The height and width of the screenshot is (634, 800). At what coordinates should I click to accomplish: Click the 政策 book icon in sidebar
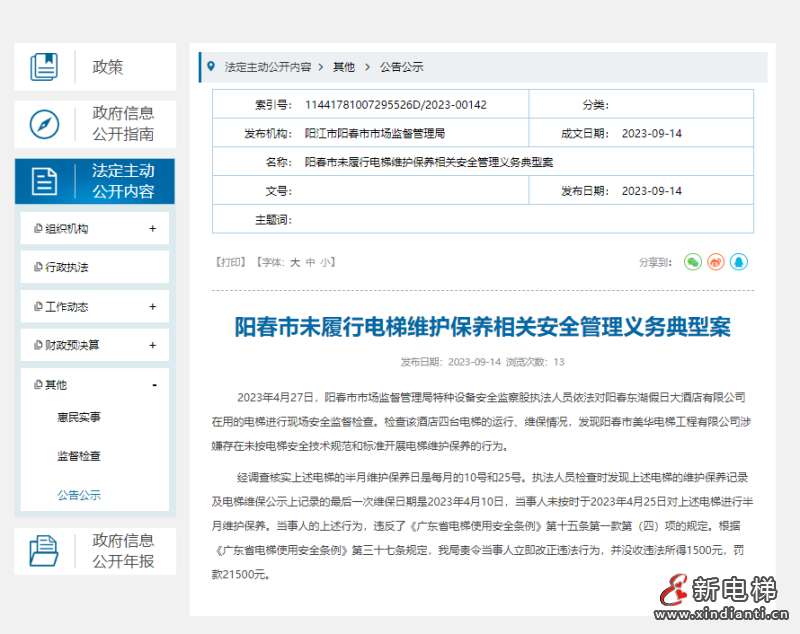click(44, 67)
